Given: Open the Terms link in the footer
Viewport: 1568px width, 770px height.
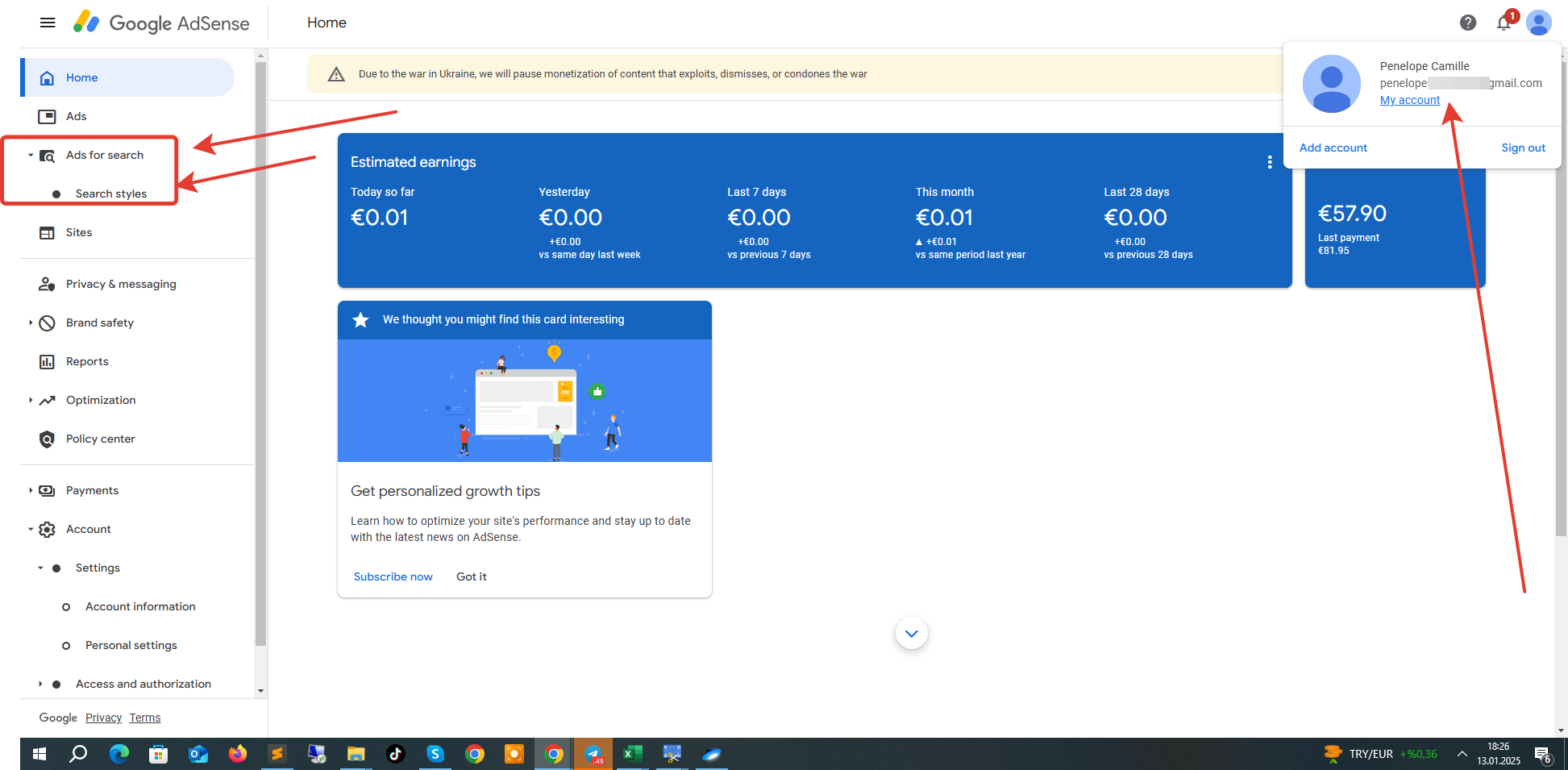Looking at the screenshot, I should pos(145,718).
